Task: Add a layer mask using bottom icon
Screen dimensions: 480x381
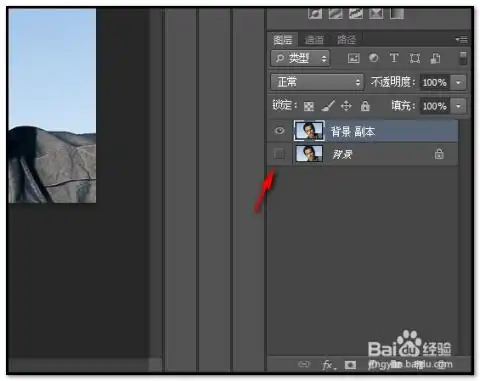Action: 350,365
